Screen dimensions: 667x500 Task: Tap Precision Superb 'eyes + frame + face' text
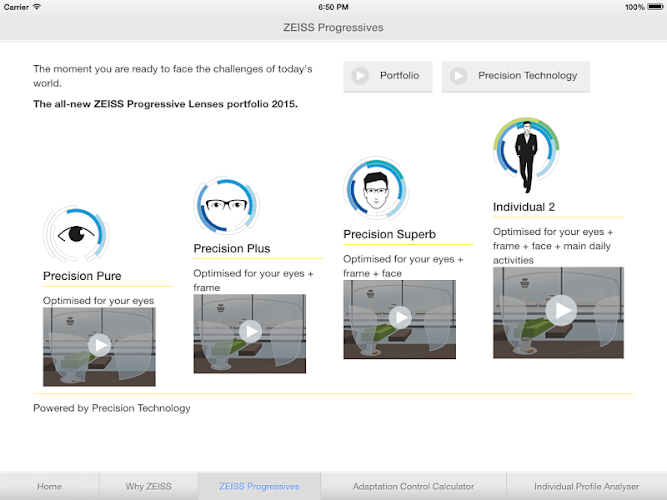click(x=403, y=266)
